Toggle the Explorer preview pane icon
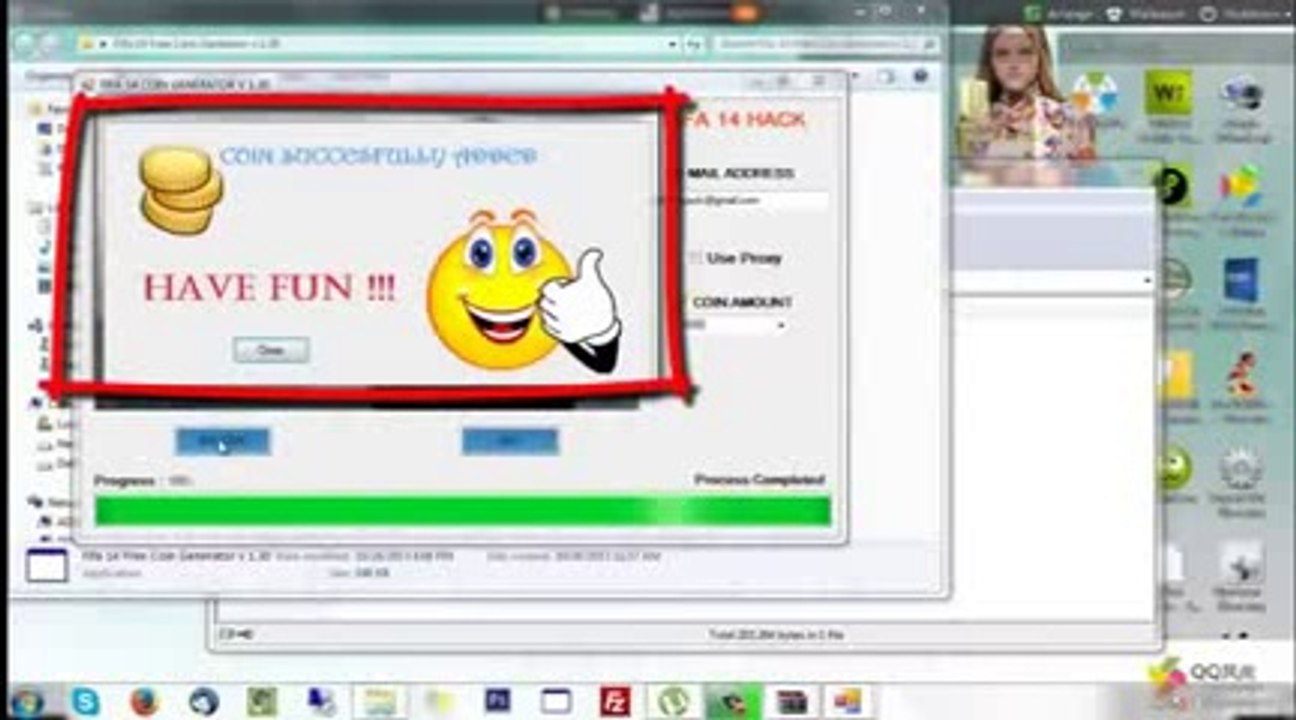Screen dimensions: 1296x720 pos(886,76)
